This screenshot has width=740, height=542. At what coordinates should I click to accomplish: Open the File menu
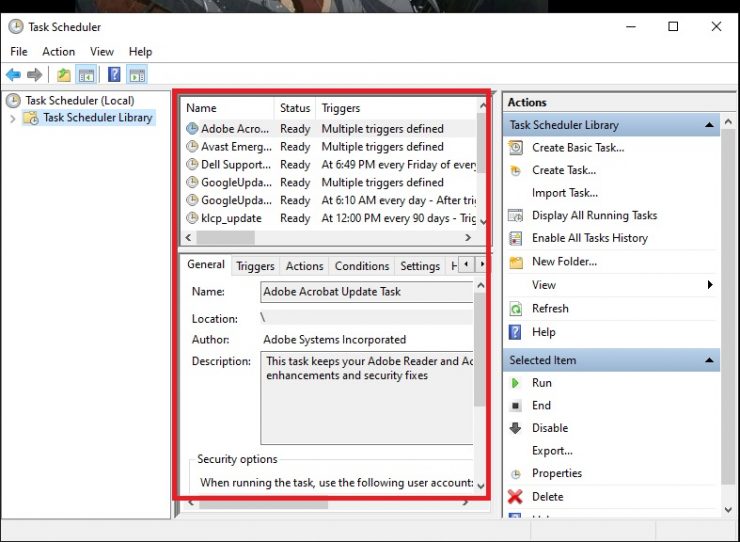tap(19, 51)
